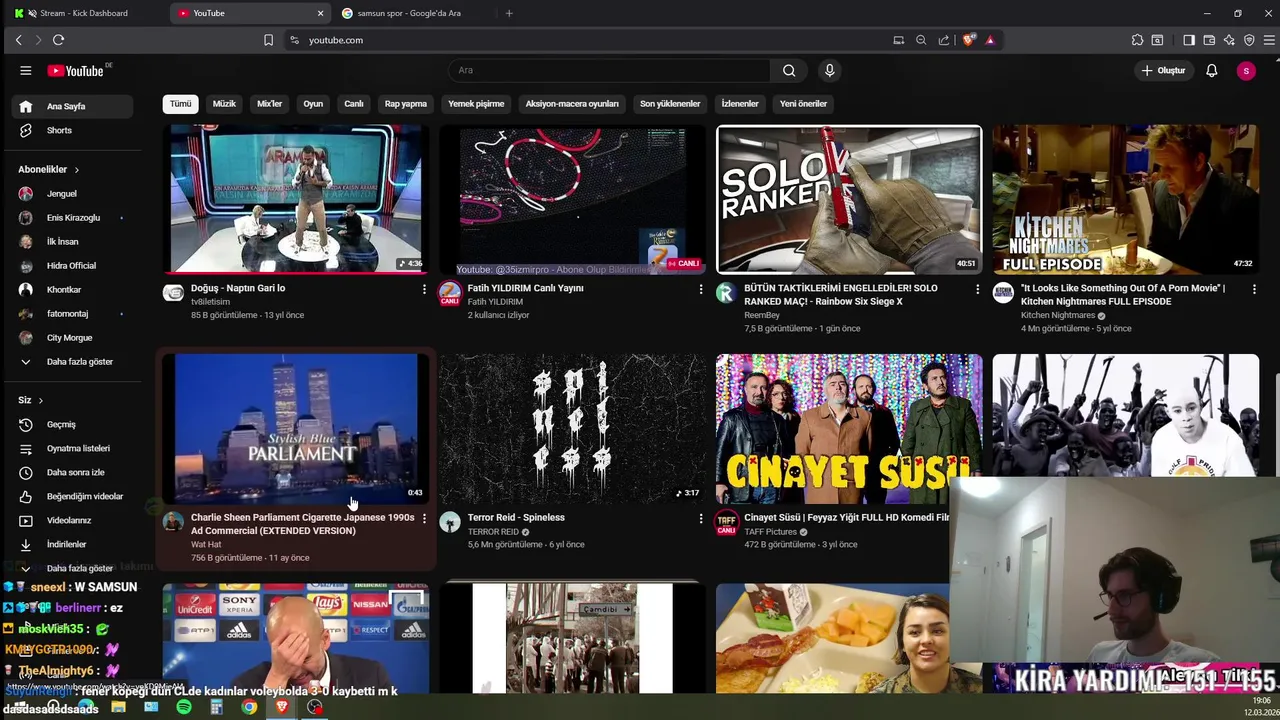The image size is (1280, 720).
Task: Open Brave Shields lion icon
Action: click(x=969, y=40)
